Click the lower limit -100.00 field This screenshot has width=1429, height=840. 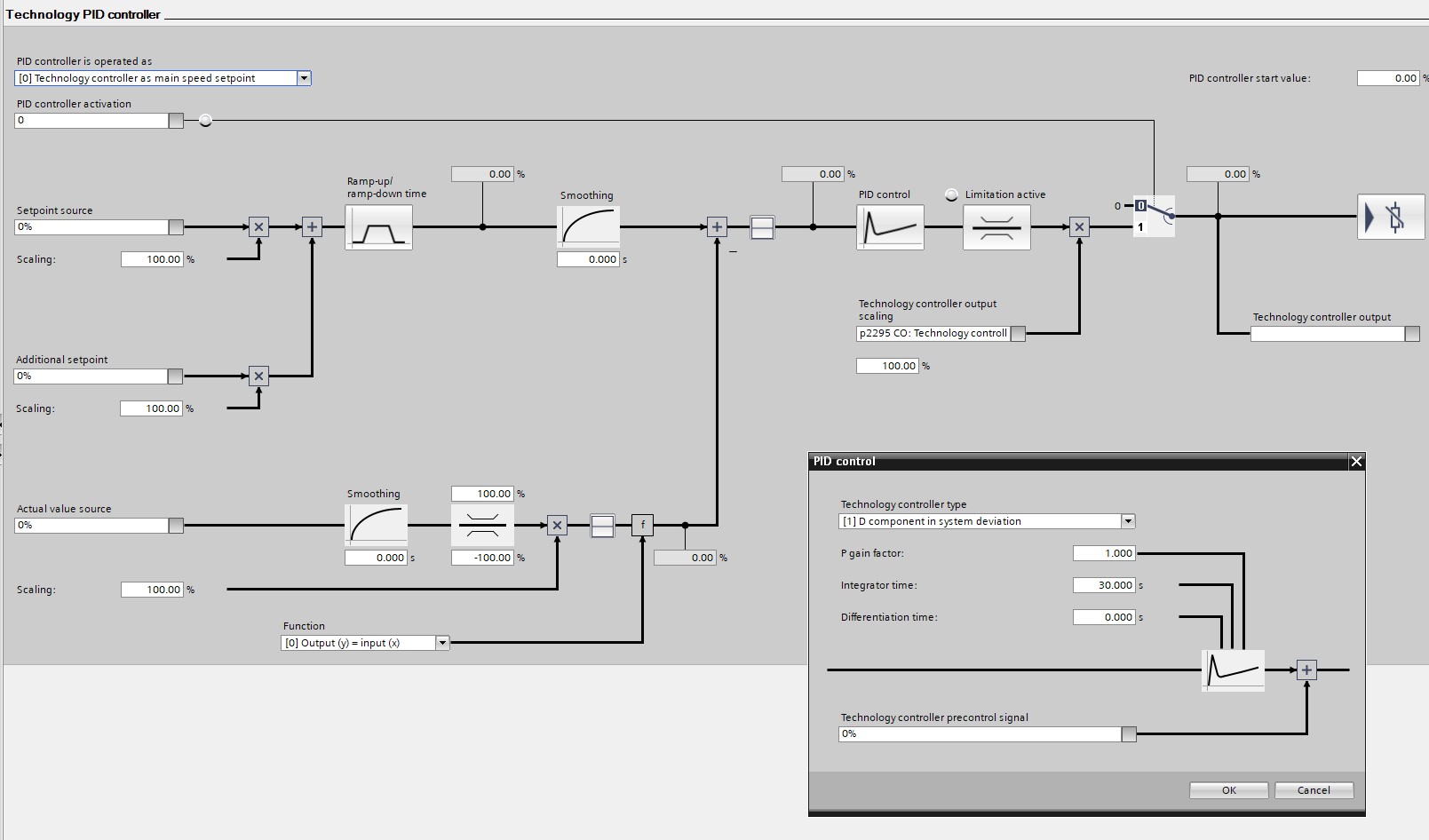tap(482, 558)
